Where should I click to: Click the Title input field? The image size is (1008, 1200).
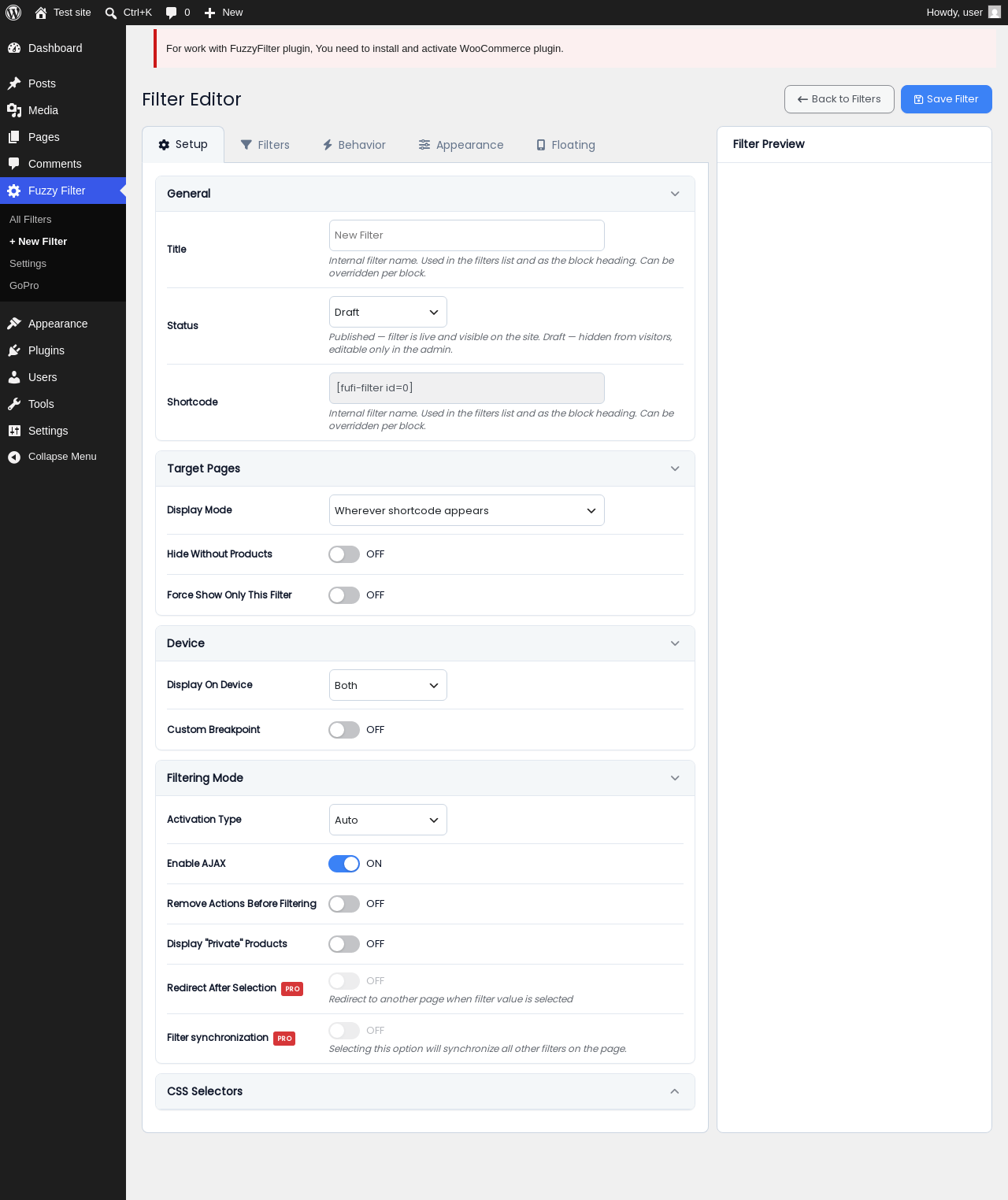point(467,235)
